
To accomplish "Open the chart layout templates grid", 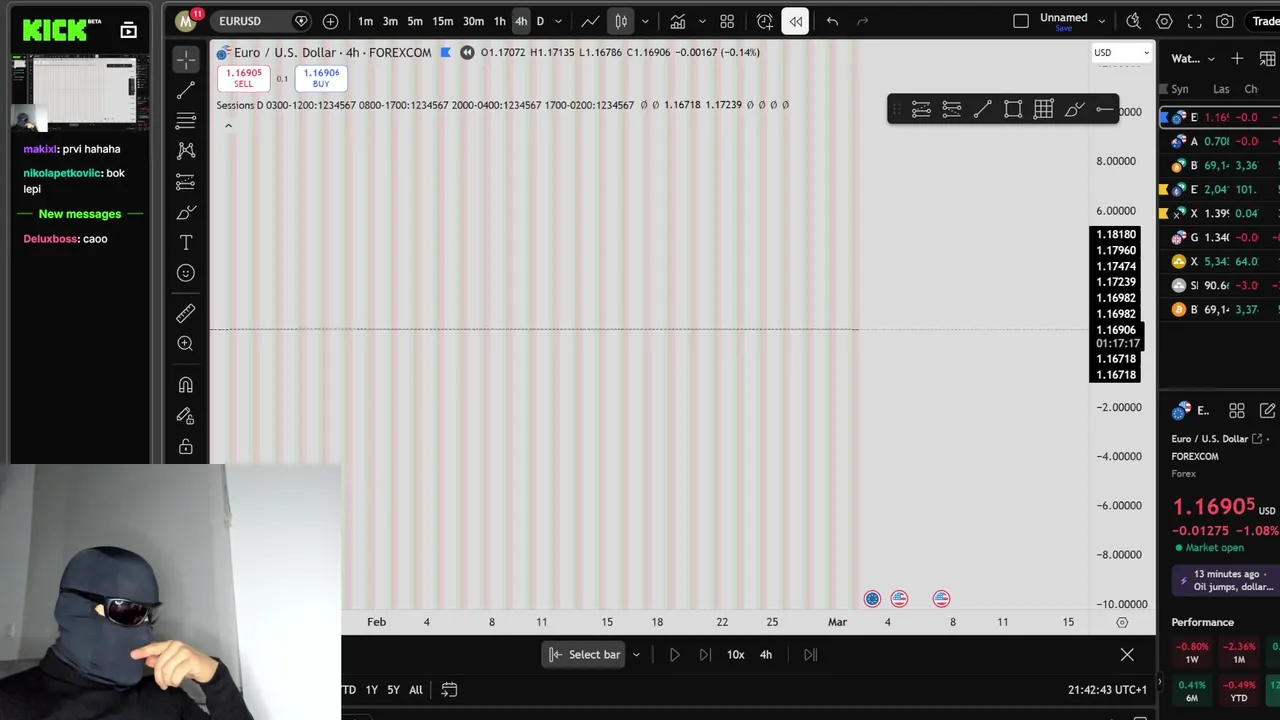I will (727, 21).
